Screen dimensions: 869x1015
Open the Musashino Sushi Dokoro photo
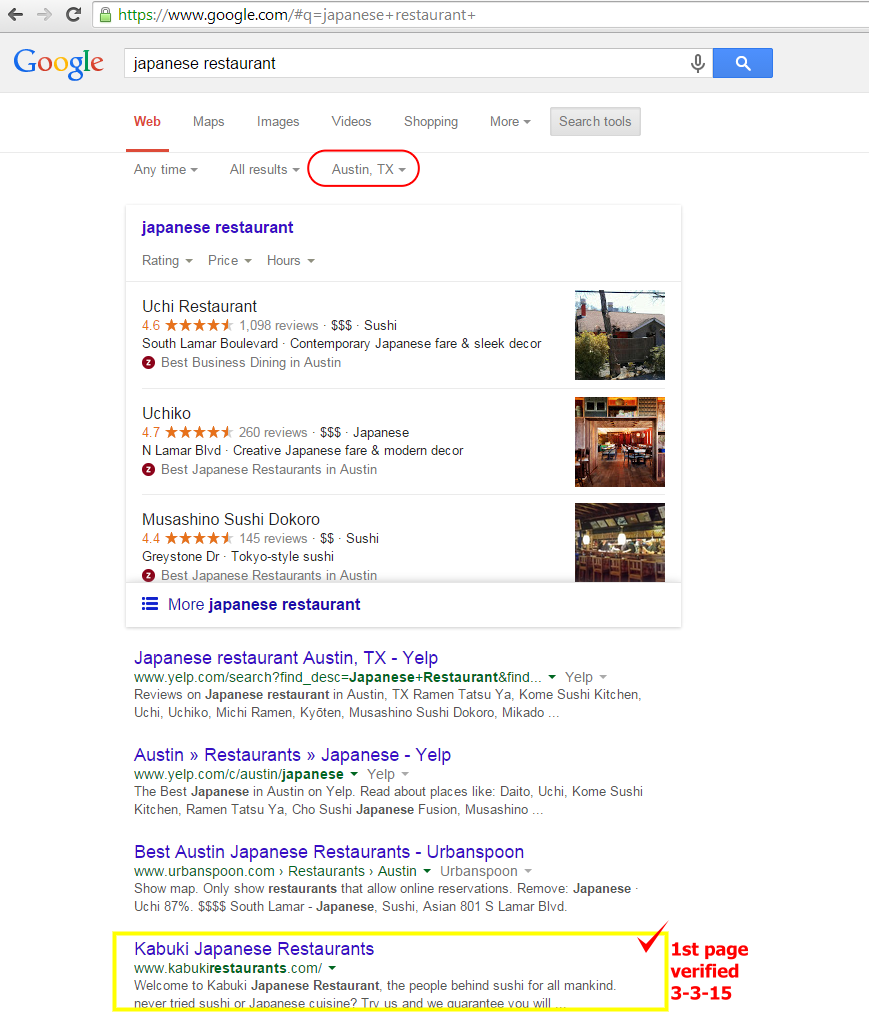click(620, 542)
